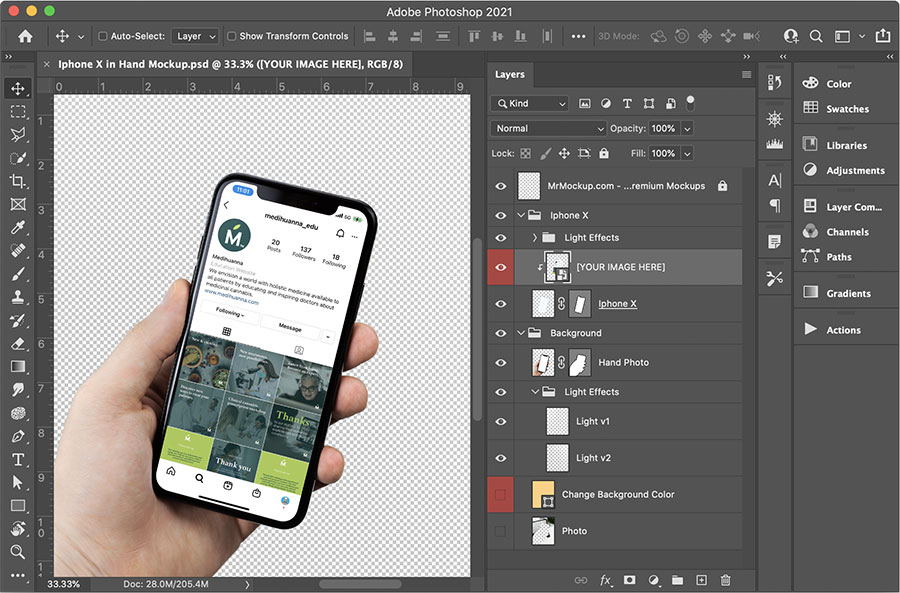Select the Iphone X in Hand Mockup.psd tab

[230, 64]
